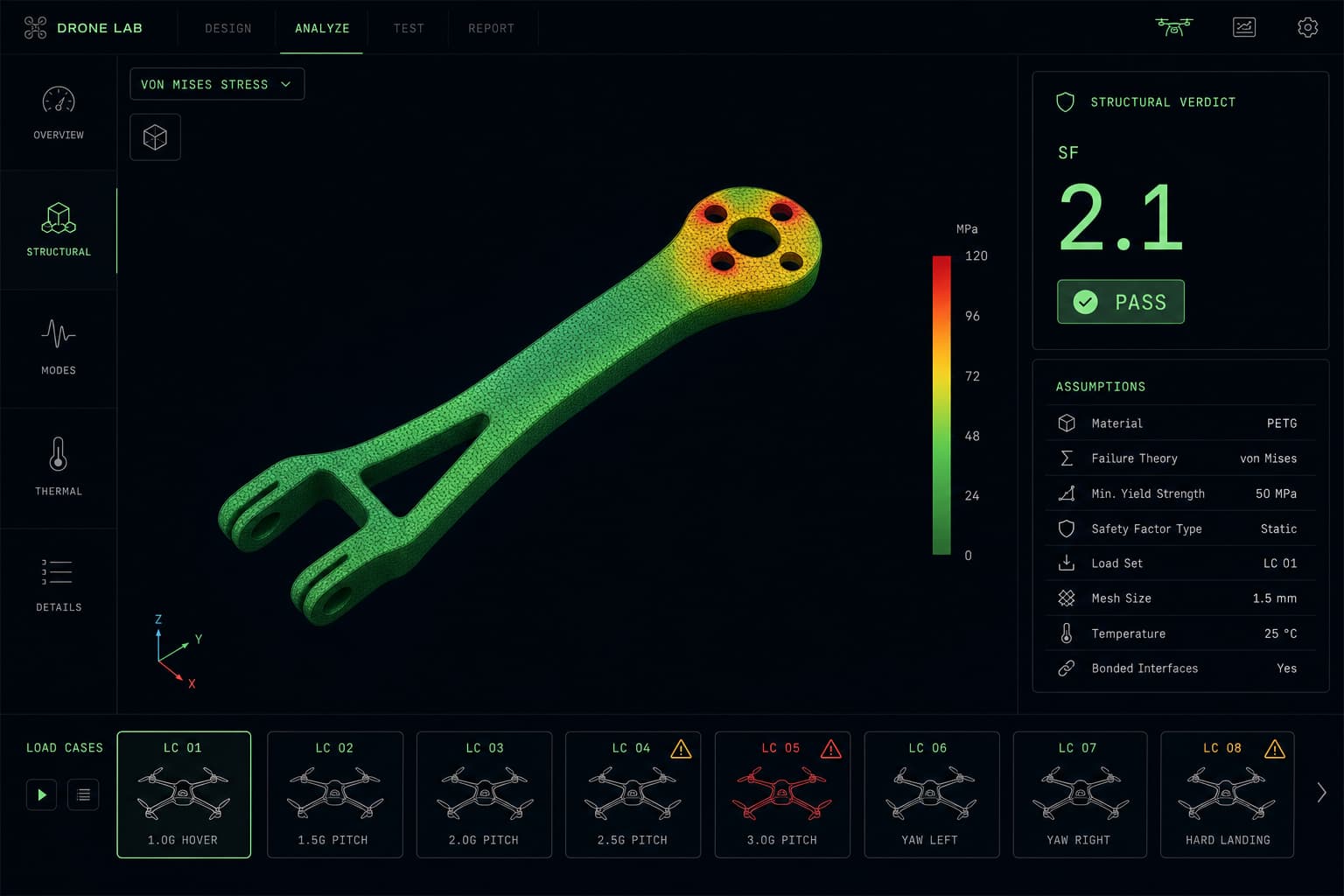Open the drone fleet icon in header
This screenshot has width=1344, height=896.
(x=1173, y=27)
